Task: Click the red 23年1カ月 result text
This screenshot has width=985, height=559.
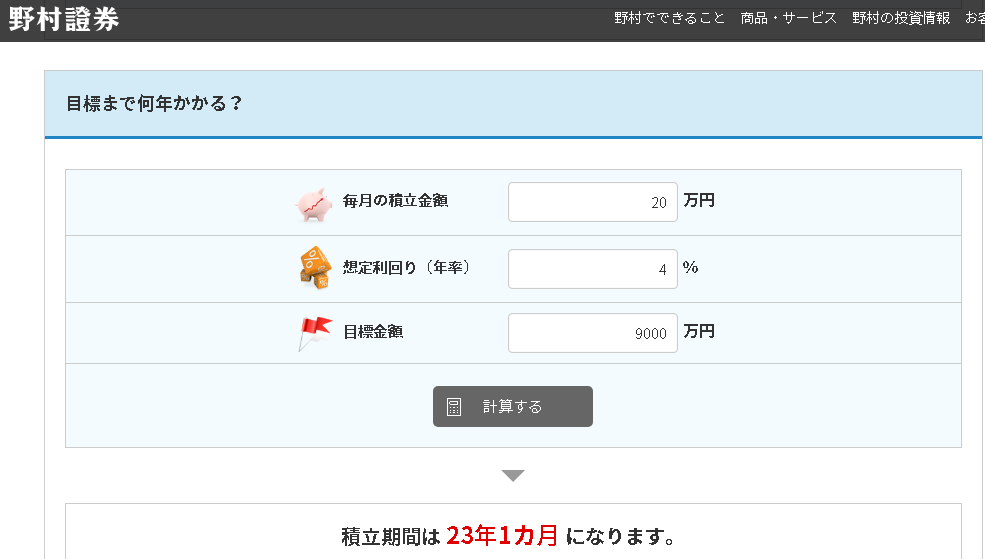Action: coord(502,536)
